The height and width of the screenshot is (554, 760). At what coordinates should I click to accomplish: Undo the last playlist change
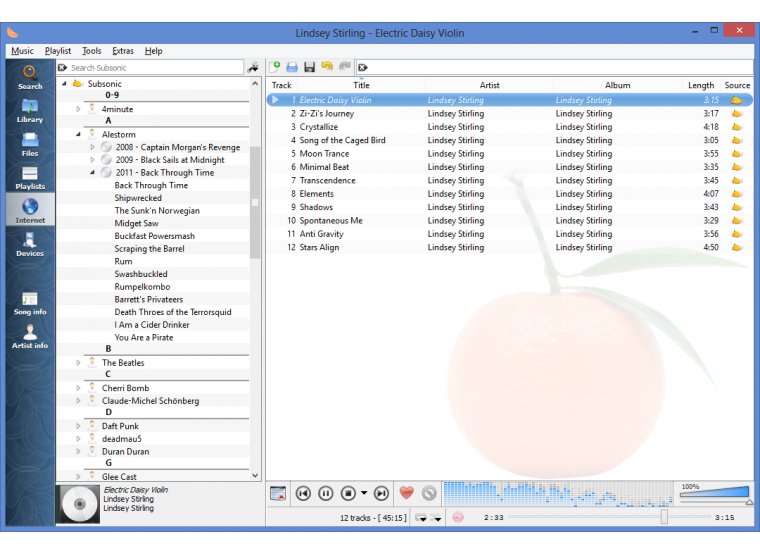[x=327, y=66]
